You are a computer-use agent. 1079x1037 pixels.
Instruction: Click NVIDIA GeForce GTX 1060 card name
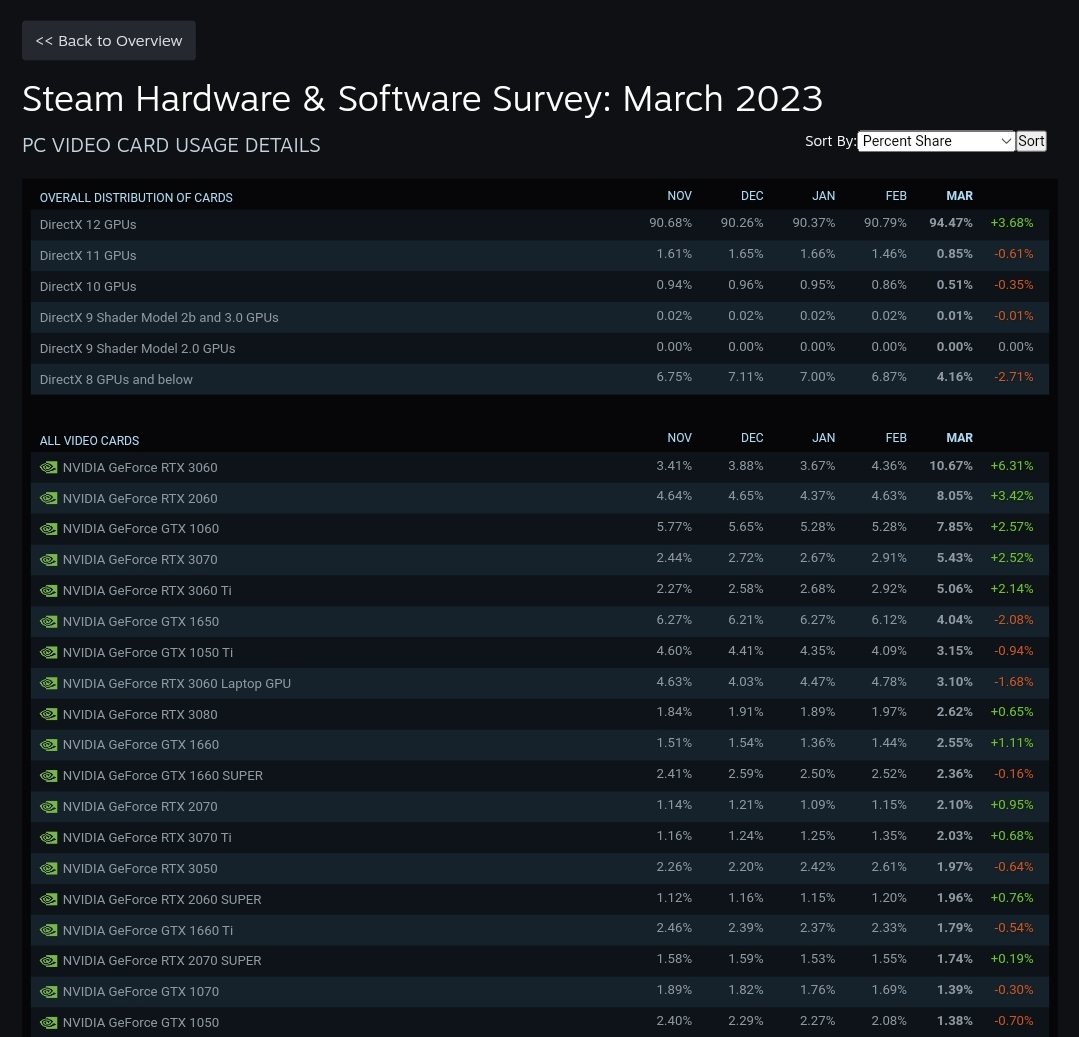(x=140, y=528)
